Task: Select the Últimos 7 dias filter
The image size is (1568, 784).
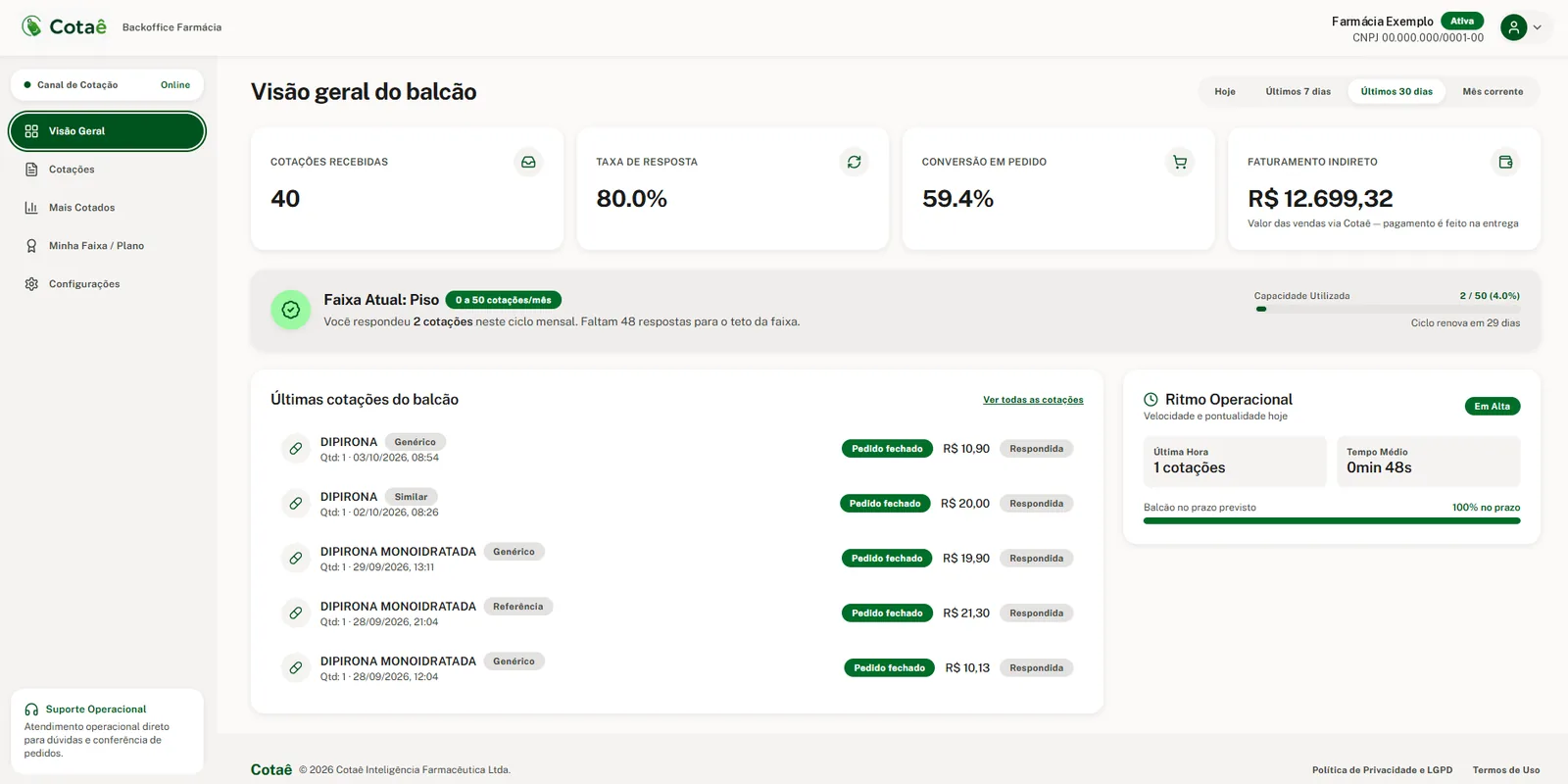Action: coord(1298,91)
